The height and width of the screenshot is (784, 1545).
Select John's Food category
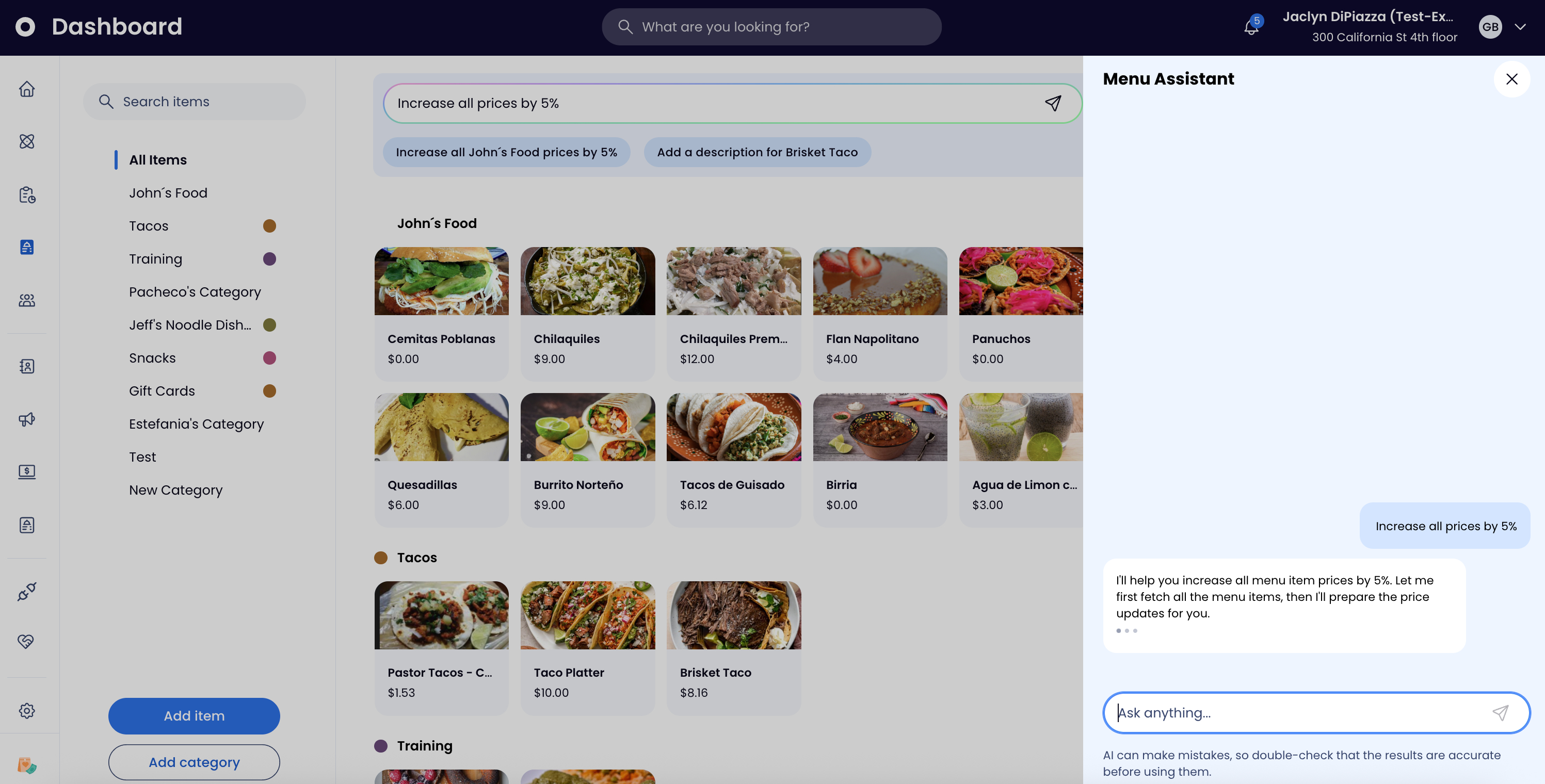click(x=168, y=192)
